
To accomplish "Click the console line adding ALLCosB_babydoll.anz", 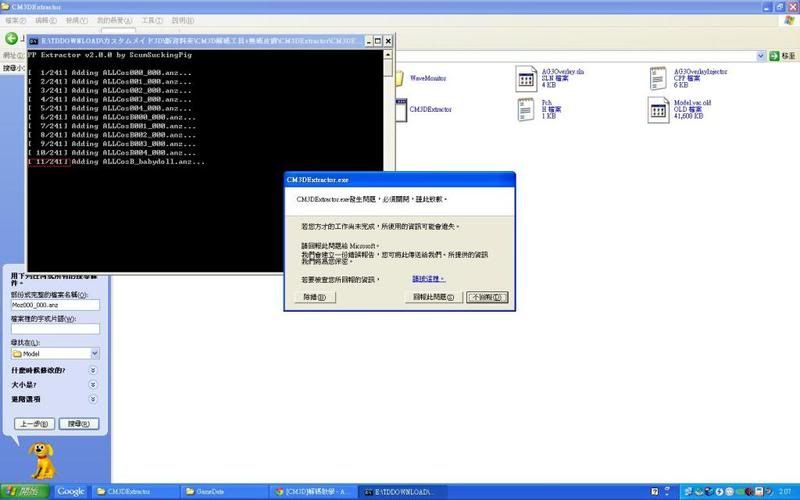I will [x=116, y=162].
